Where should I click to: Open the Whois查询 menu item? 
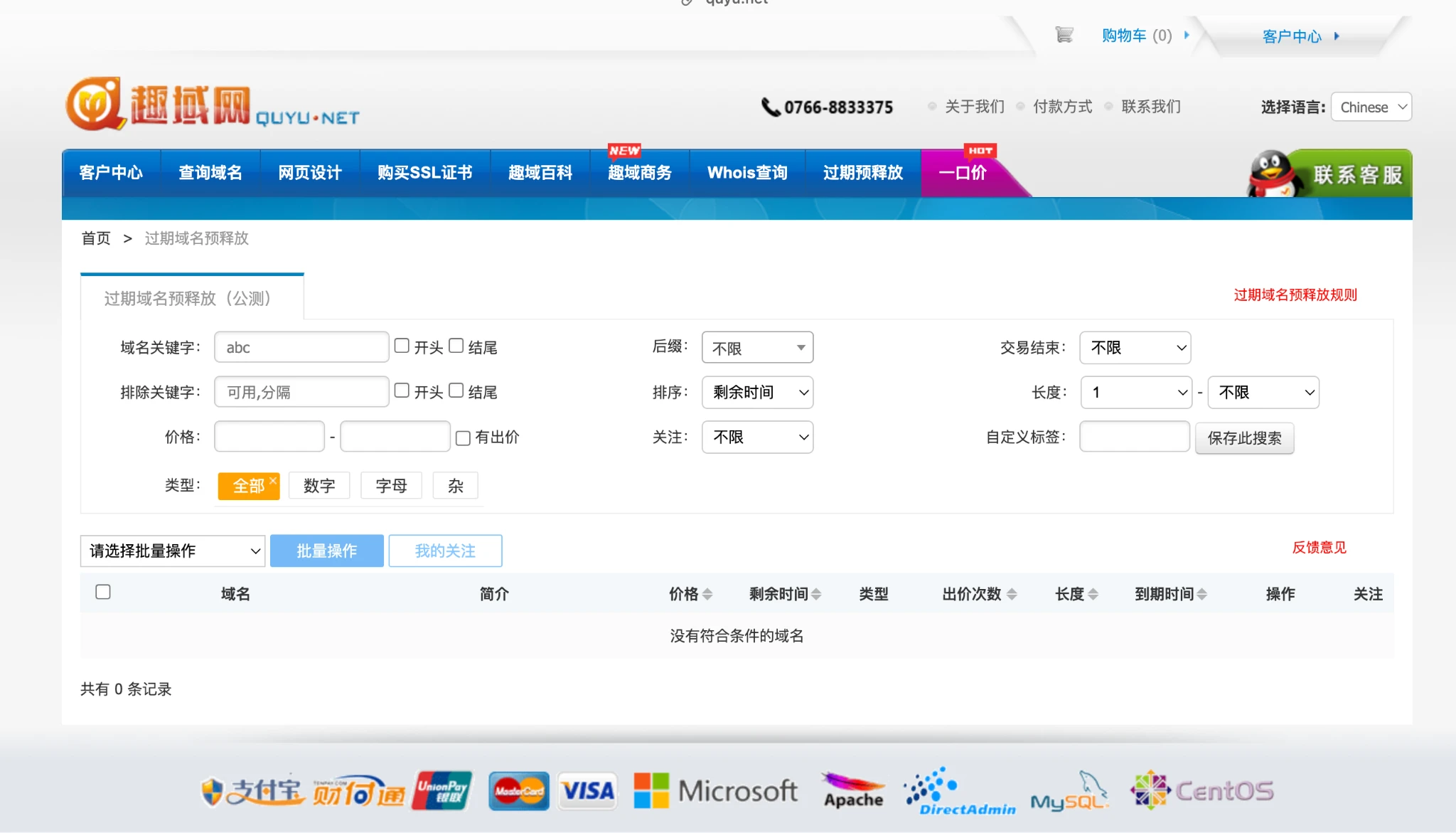point(747,173)
